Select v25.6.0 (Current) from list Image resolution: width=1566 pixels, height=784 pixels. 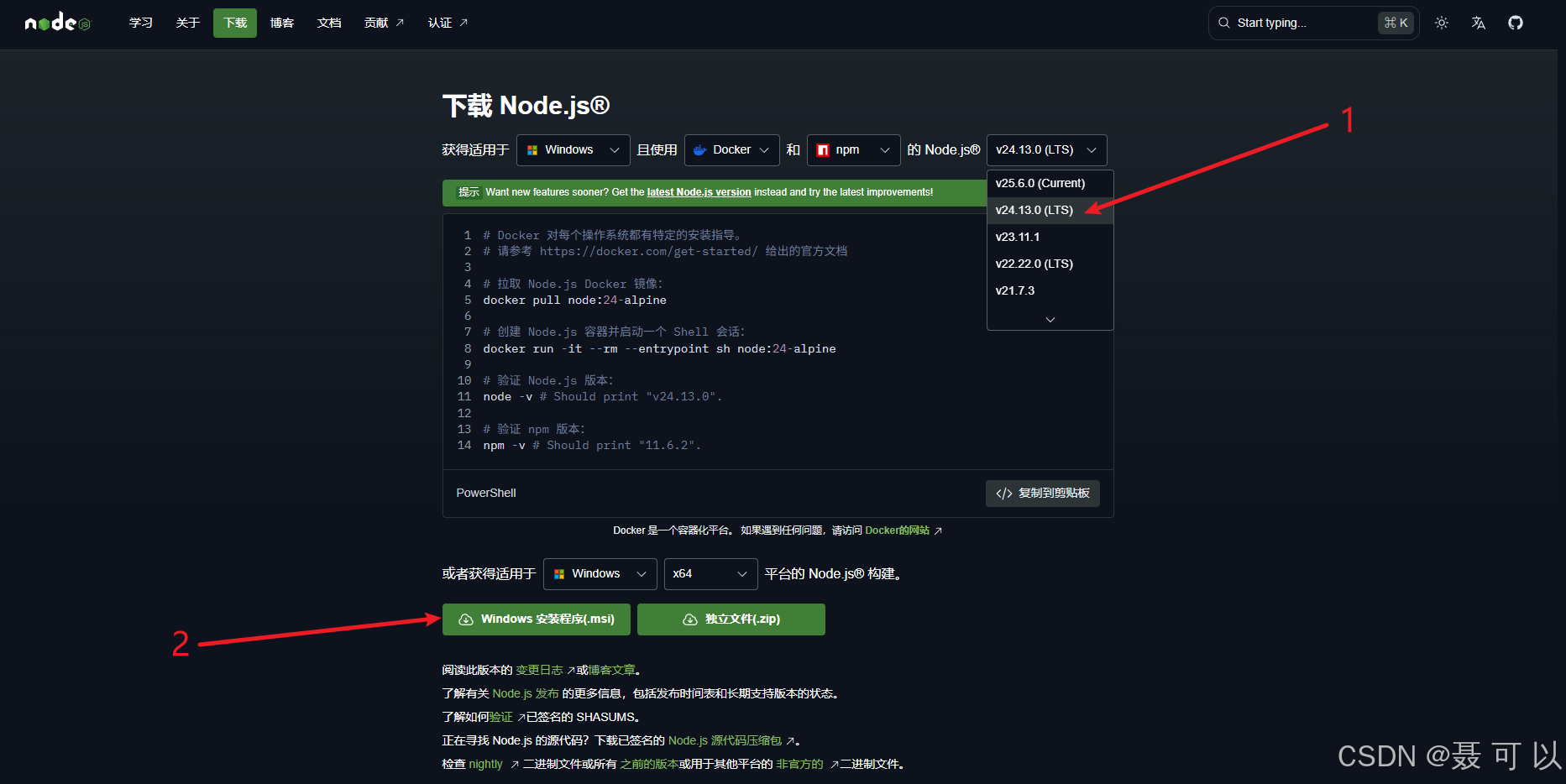click(1050, 183)
